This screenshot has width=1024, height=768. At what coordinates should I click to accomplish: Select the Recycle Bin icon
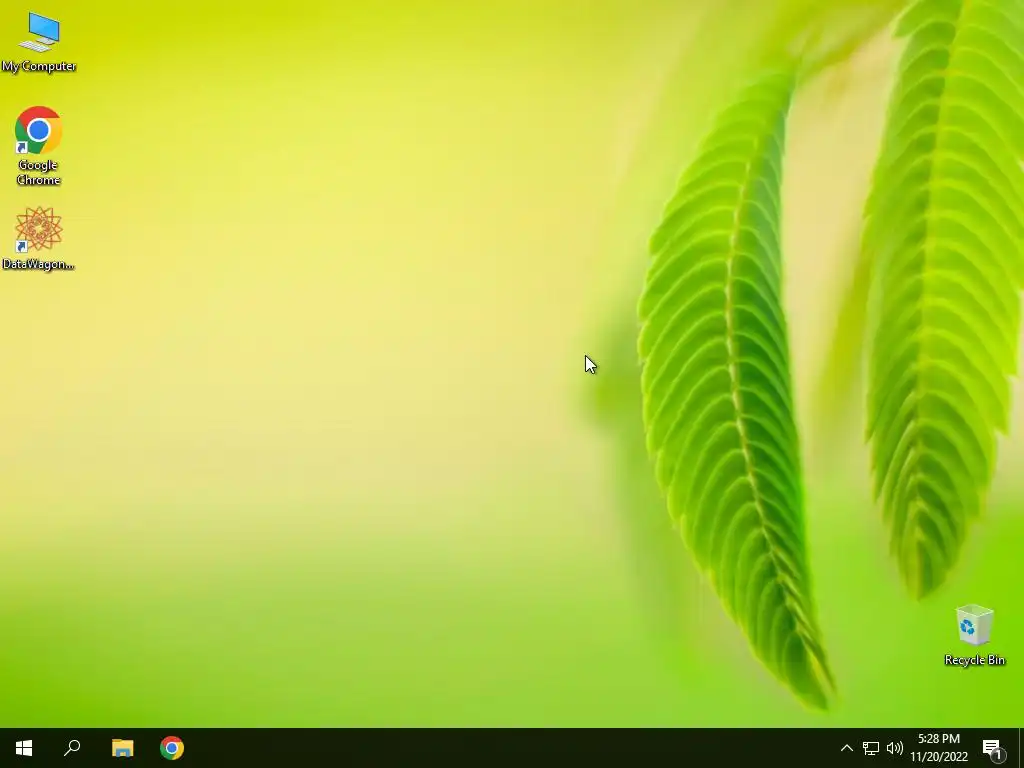click(974, 635)
